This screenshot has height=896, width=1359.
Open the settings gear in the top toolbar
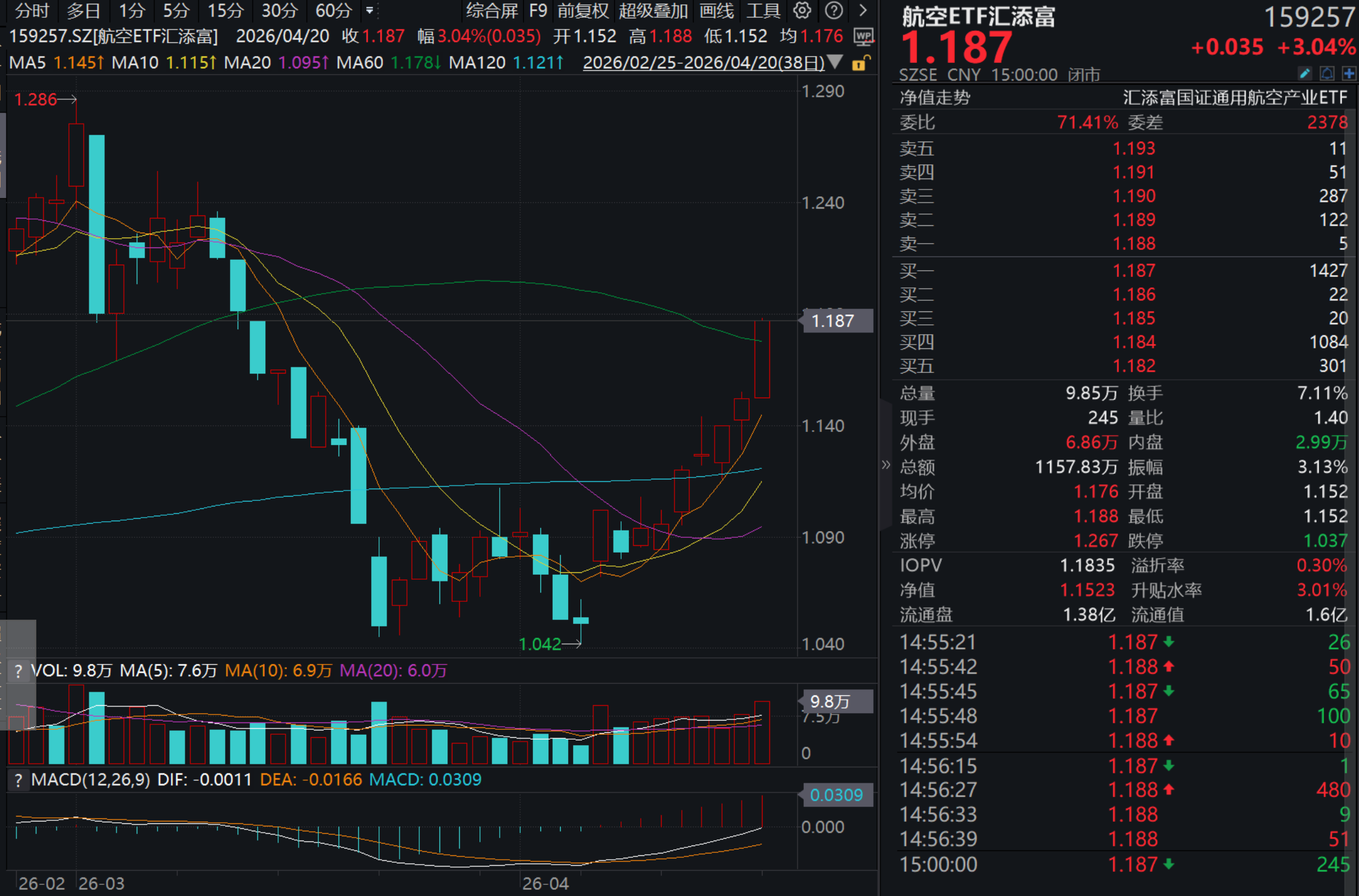click(x=801, y=10)
